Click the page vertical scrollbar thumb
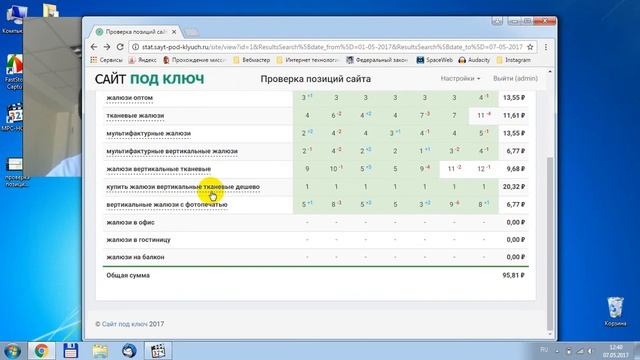 click(x=550, y=243)
